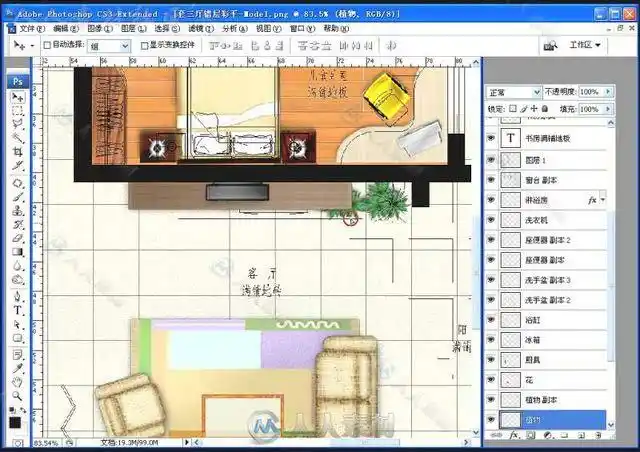This screenshot has width=640, height=452.
Task: Toggle Quick Mask mode button
Action: (x=17, y=443)
